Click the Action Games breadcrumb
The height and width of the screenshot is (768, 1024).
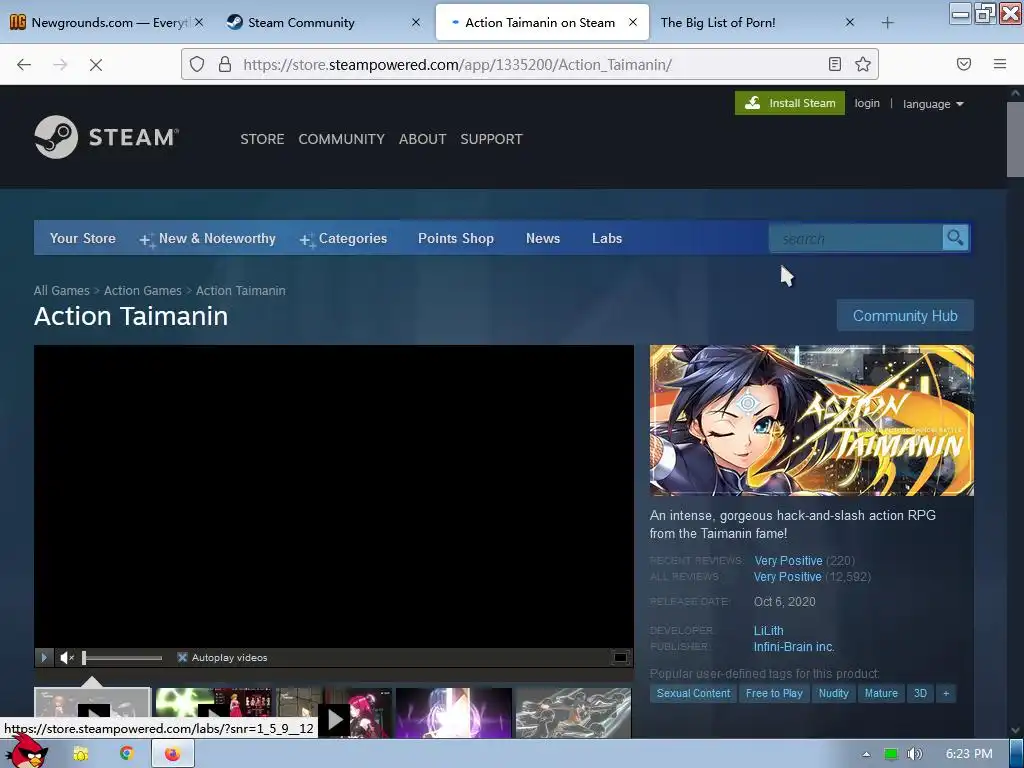(x=142, y=291)
